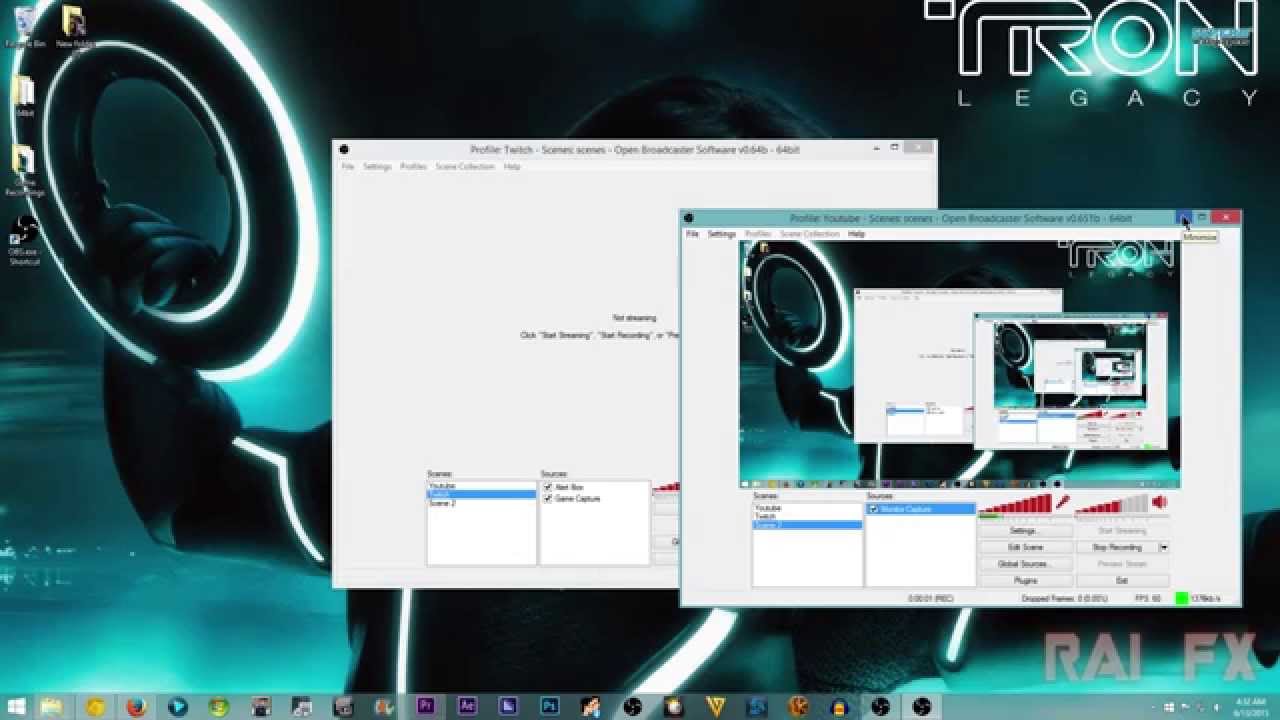Toggle Game Capture source checkbox in Twitch window
The height and width of the screenshot is (720, 1280).
[548, 498]
